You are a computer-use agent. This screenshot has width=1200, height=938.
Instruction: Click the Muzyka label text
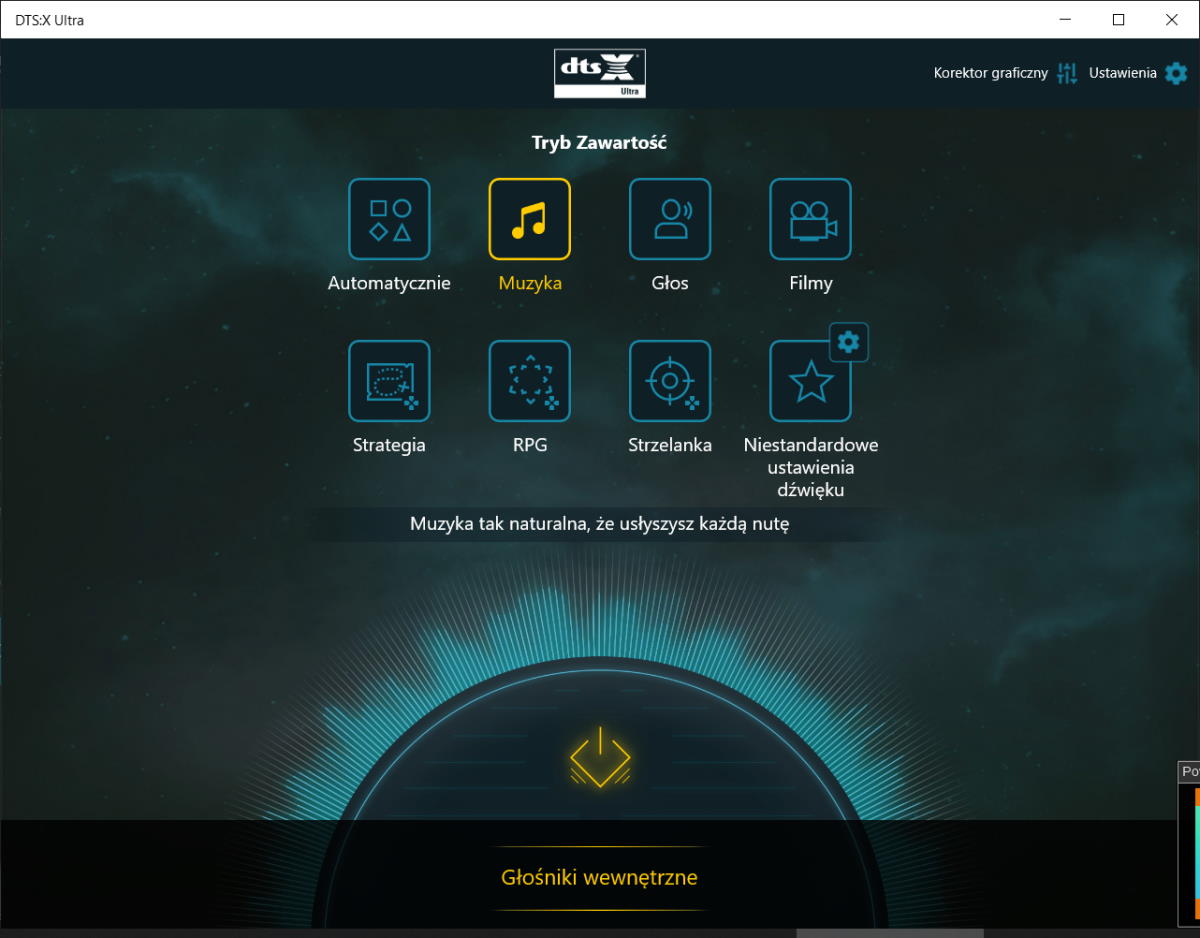(530, 283)
